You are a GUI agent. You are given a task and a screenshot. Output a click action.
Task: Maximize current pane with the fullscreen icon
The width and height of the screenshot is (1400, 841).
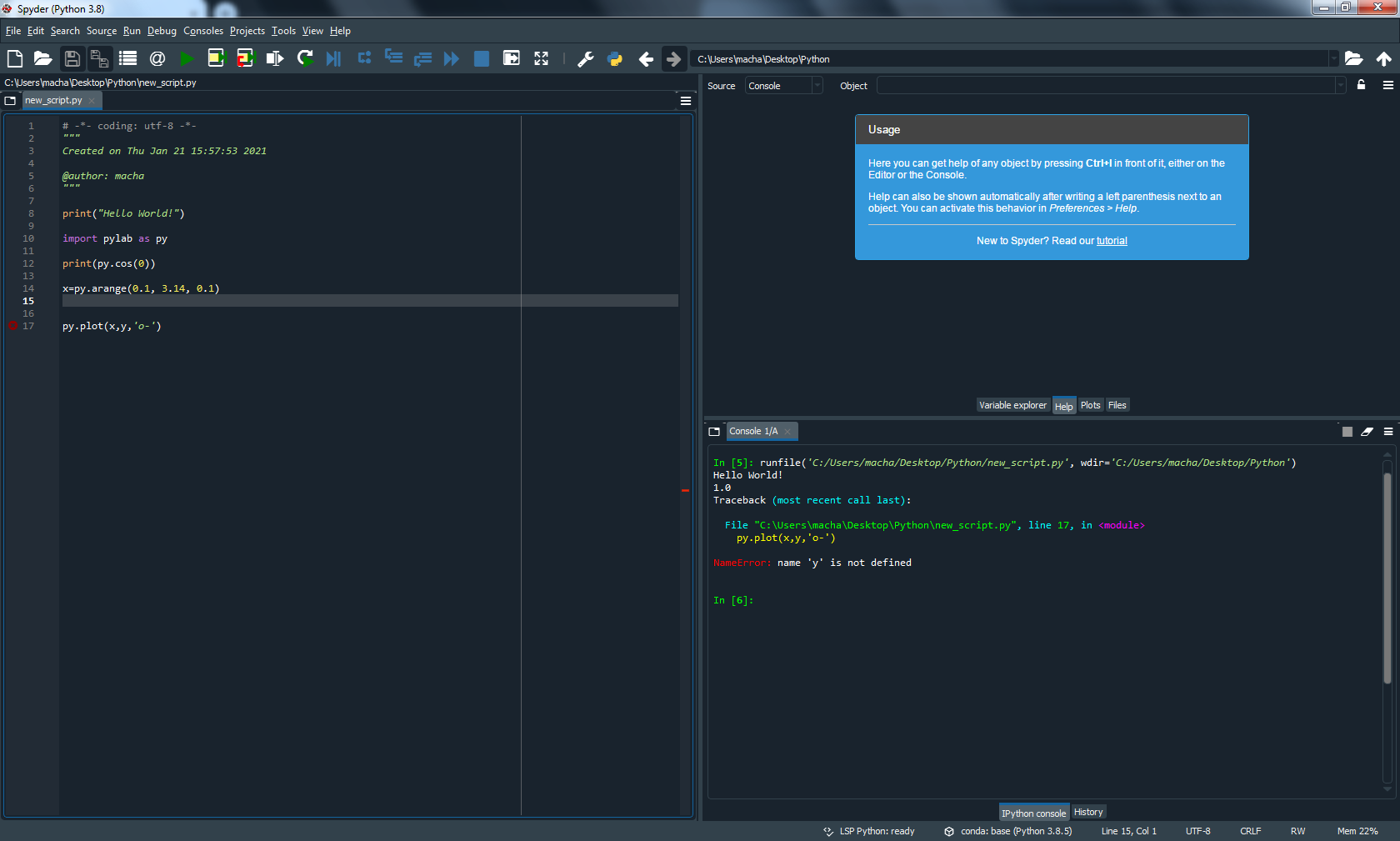[541, 58]
